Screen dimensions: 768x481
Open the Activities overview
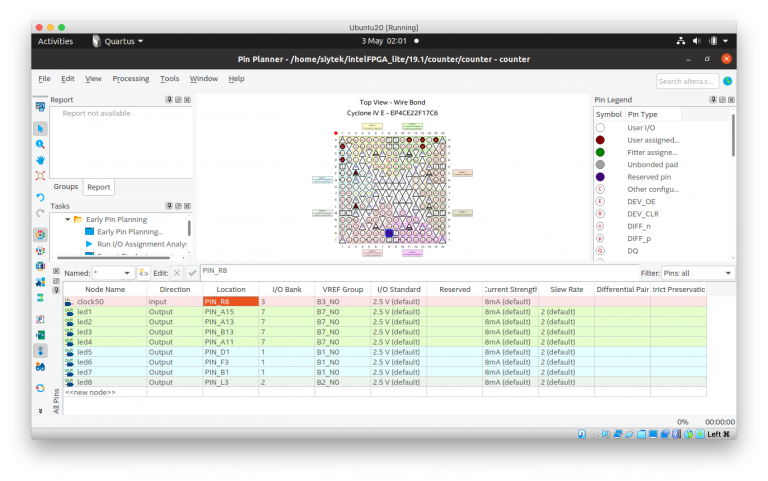[55, 41]
